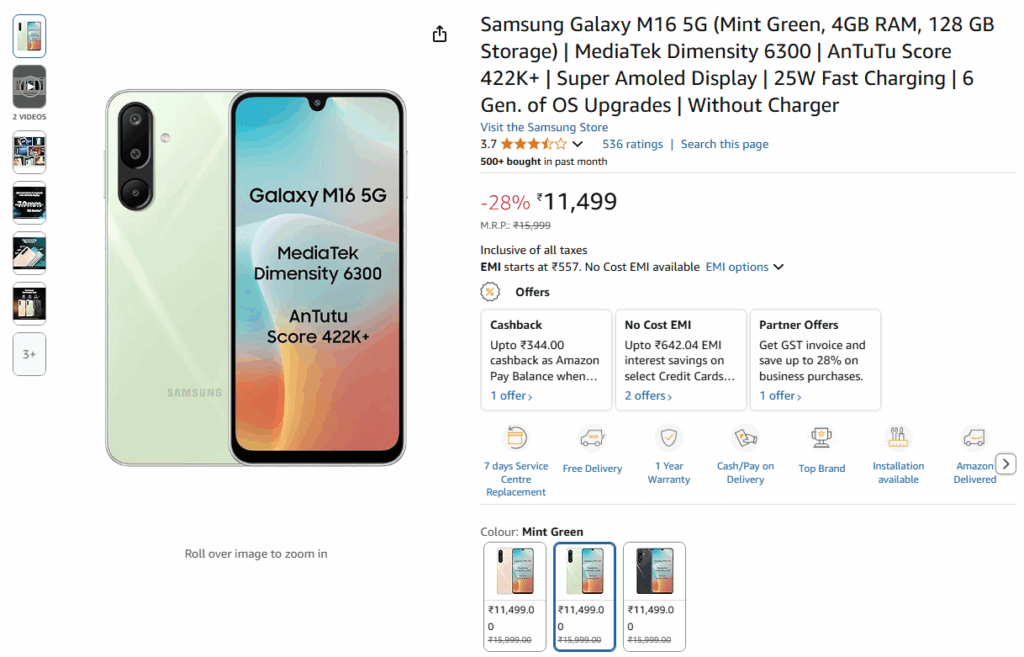Screen dimensions: 1024x657
Task: Select the black colour variant swatch
Action: coord(654,596)
